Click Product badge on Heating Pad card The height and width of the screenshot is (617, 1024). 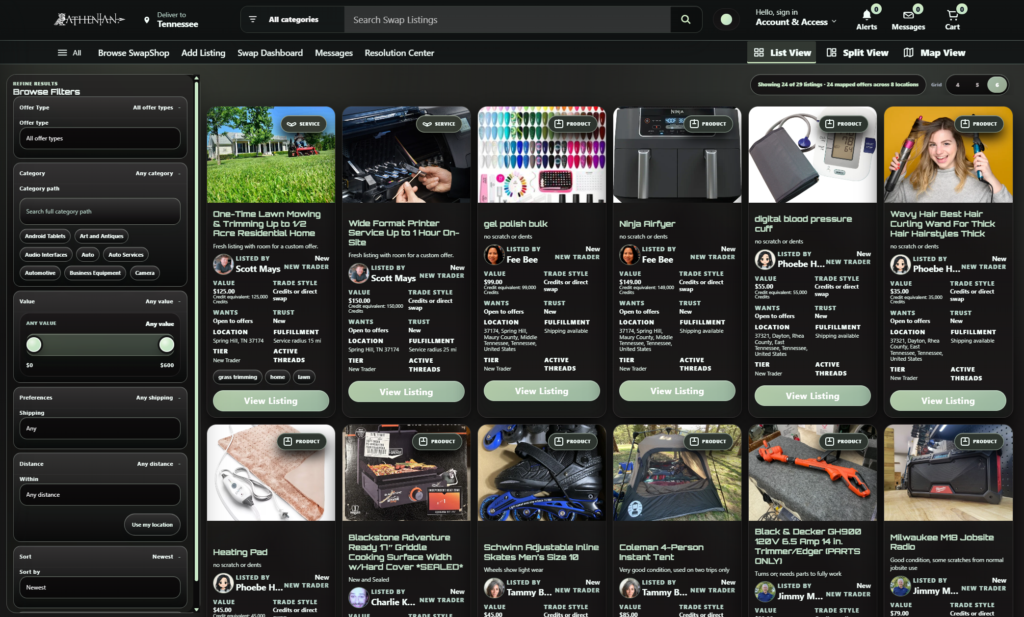[301, 441]
